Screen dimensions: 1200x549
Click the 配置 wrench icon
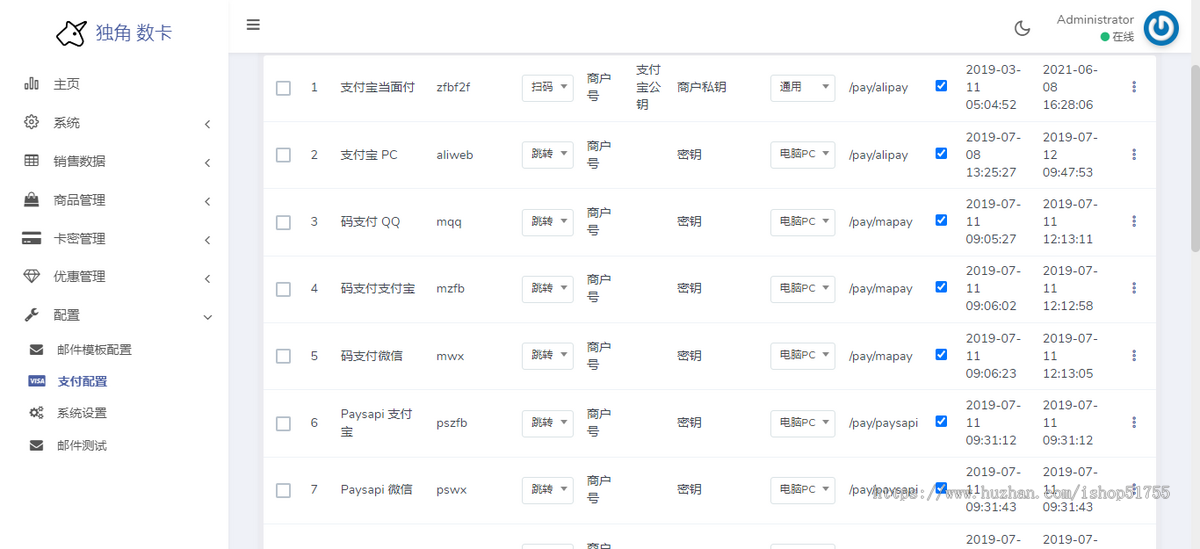click(x=32, y=315)
